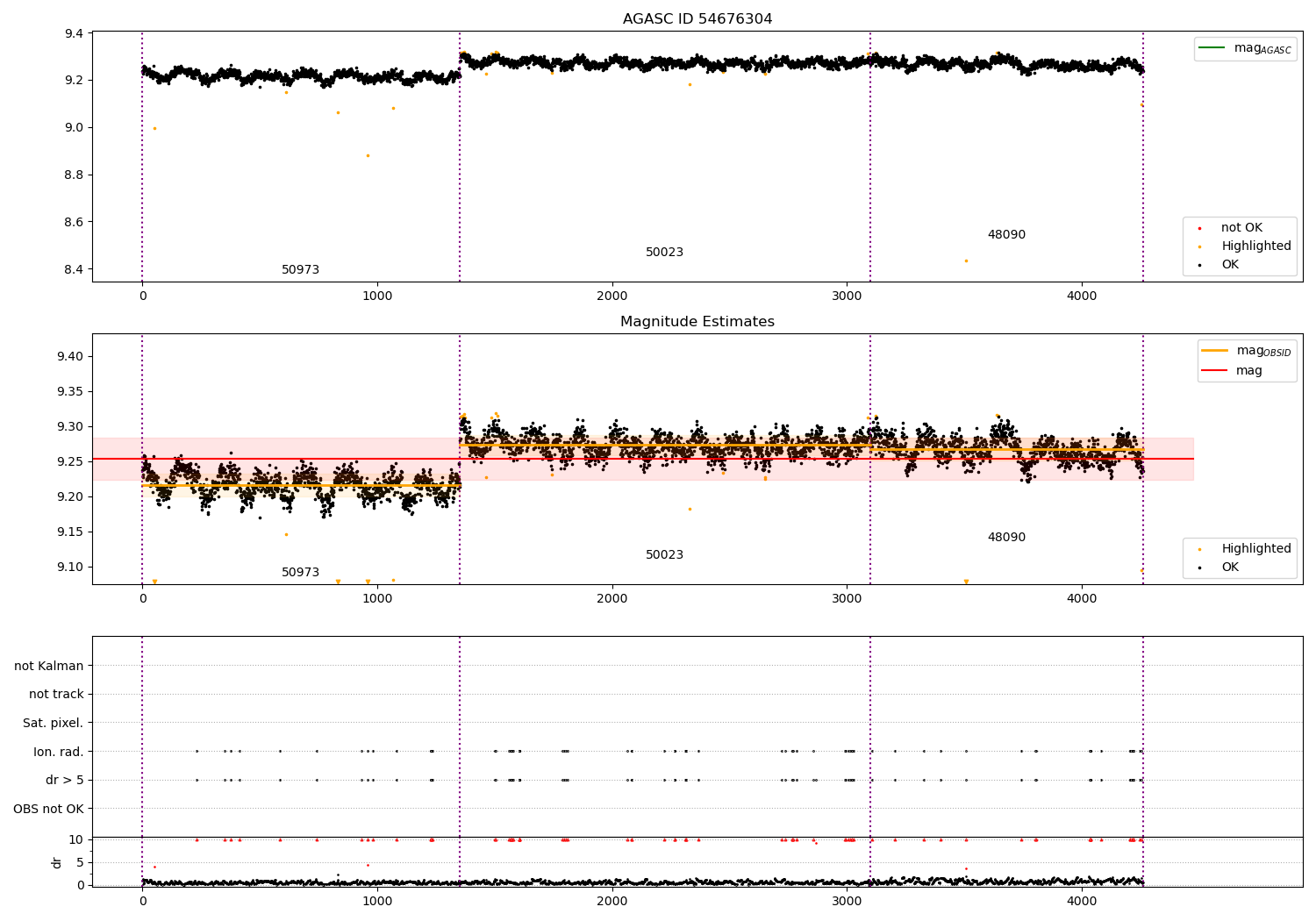This screenshot has width=1316, height=921.
Task: Click obsid label 50023 in top plot
Action: coord(664,253)
